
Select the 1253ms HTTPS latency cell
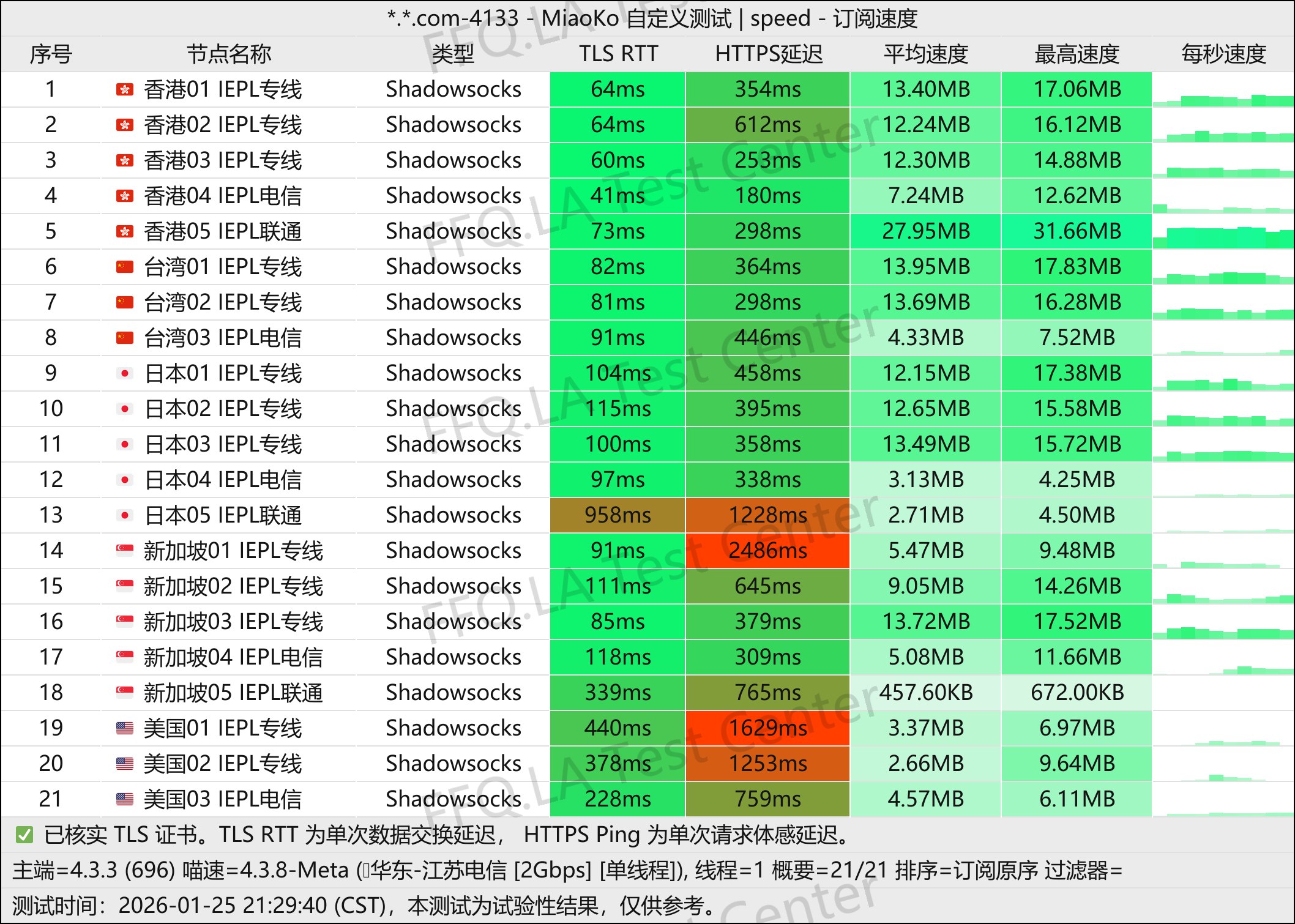pos(767,764)
